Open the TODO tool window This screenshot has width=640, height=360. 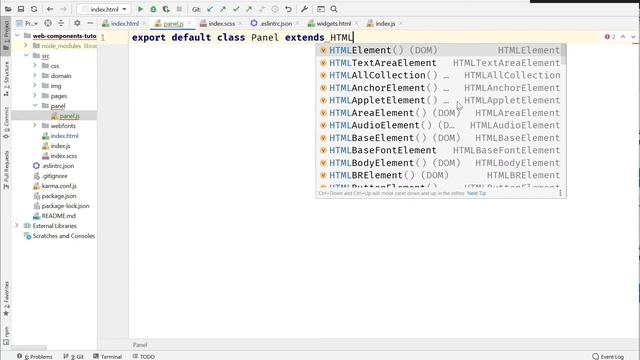pos(143,356)
